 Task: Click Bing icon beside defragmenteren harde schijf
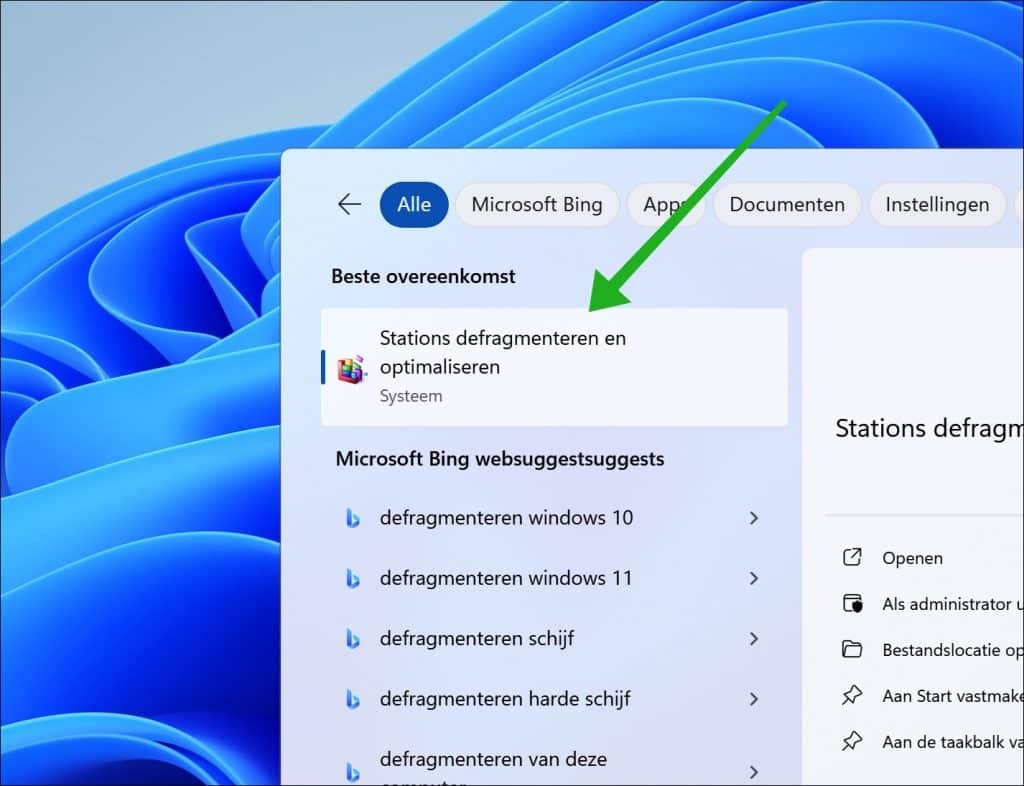pyautogui.click(x=352, y=699)
